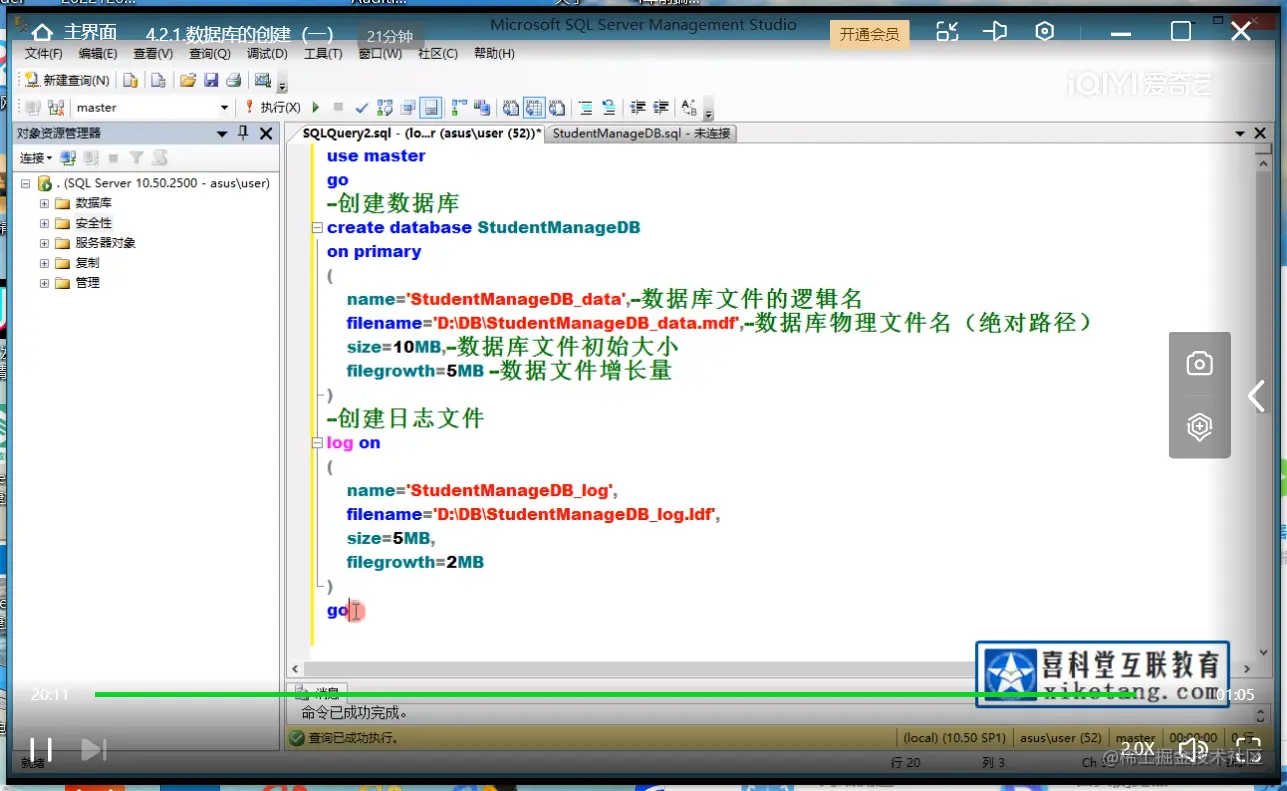Image resolution: width=1287 pixels, height=791 pixels.
Task: Open the 帮助(H) menu
Action: (x=494, y=53)
